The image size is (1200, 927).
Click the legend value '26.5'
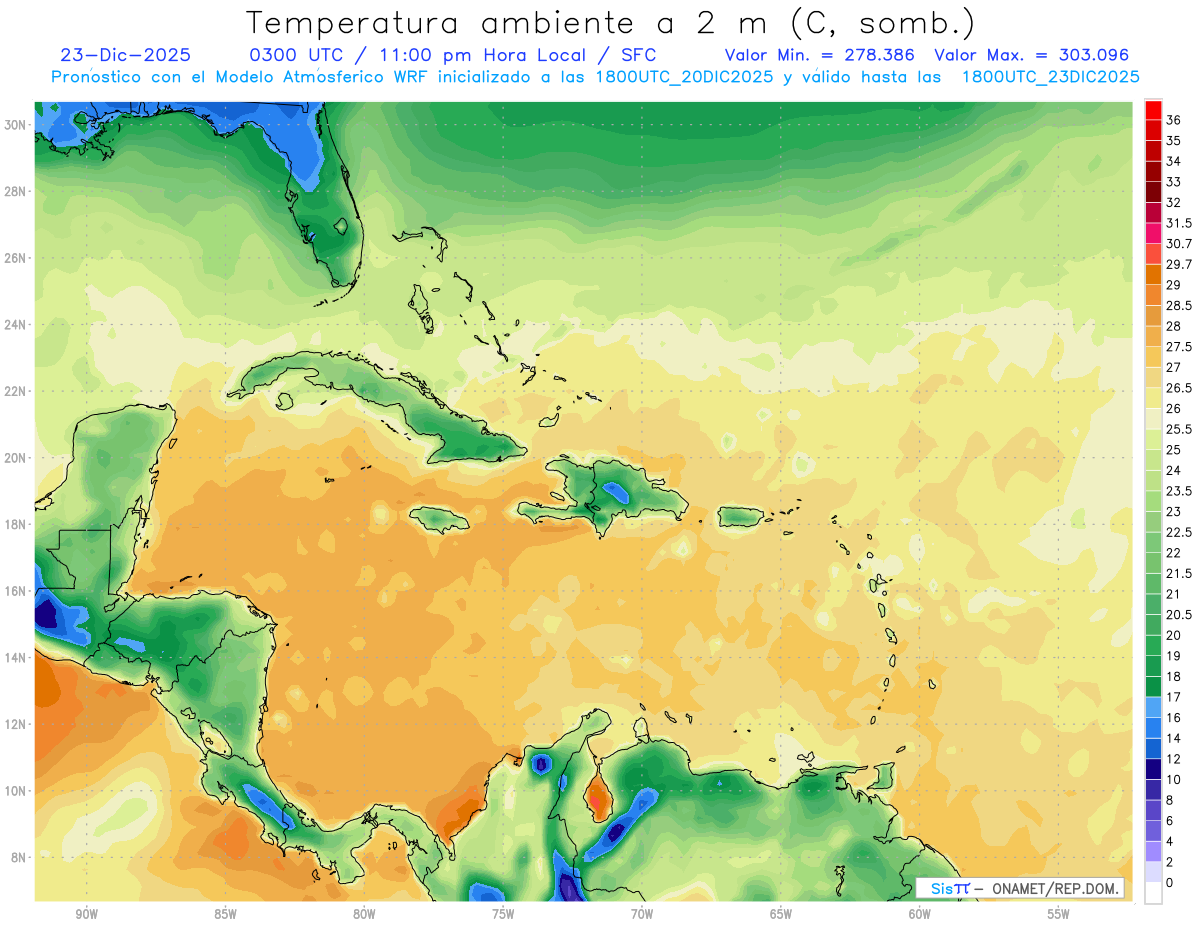pyautogui.click(x=1179, y=388)
